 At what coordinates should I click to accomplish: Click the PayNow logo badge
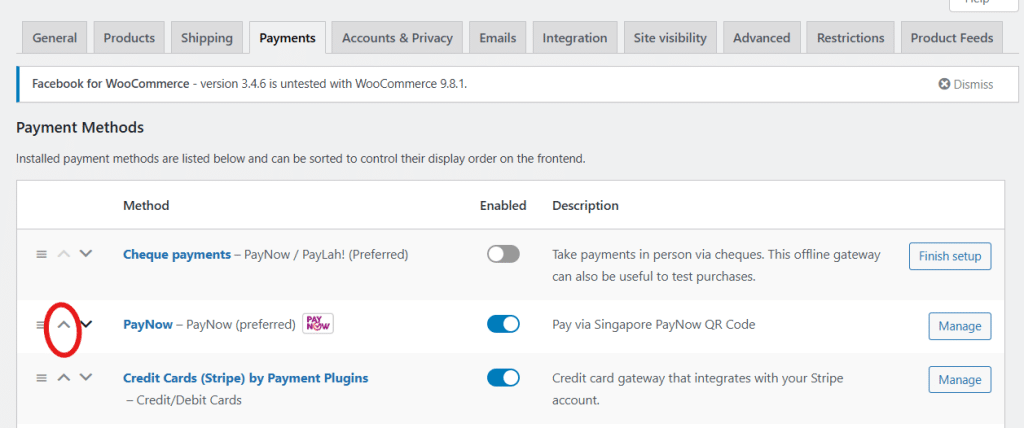[x=318, y=324]
